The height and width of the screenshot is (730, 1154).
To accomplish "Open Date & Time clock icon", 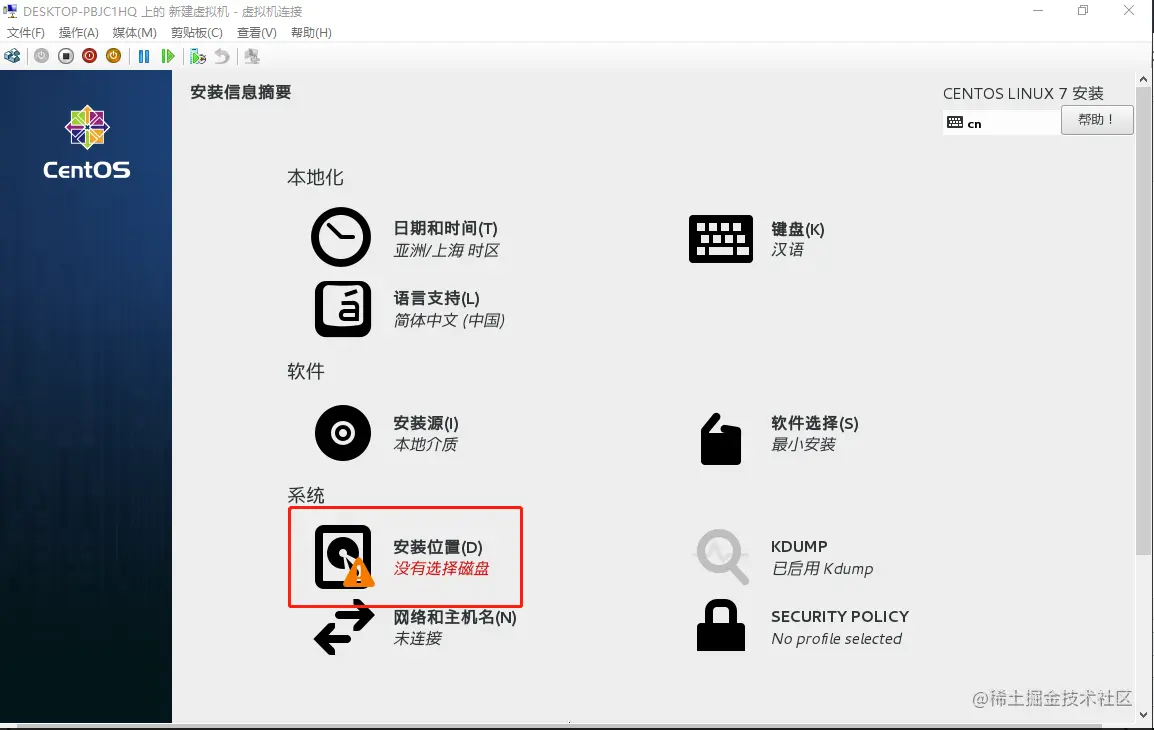I will click(341, 237).
